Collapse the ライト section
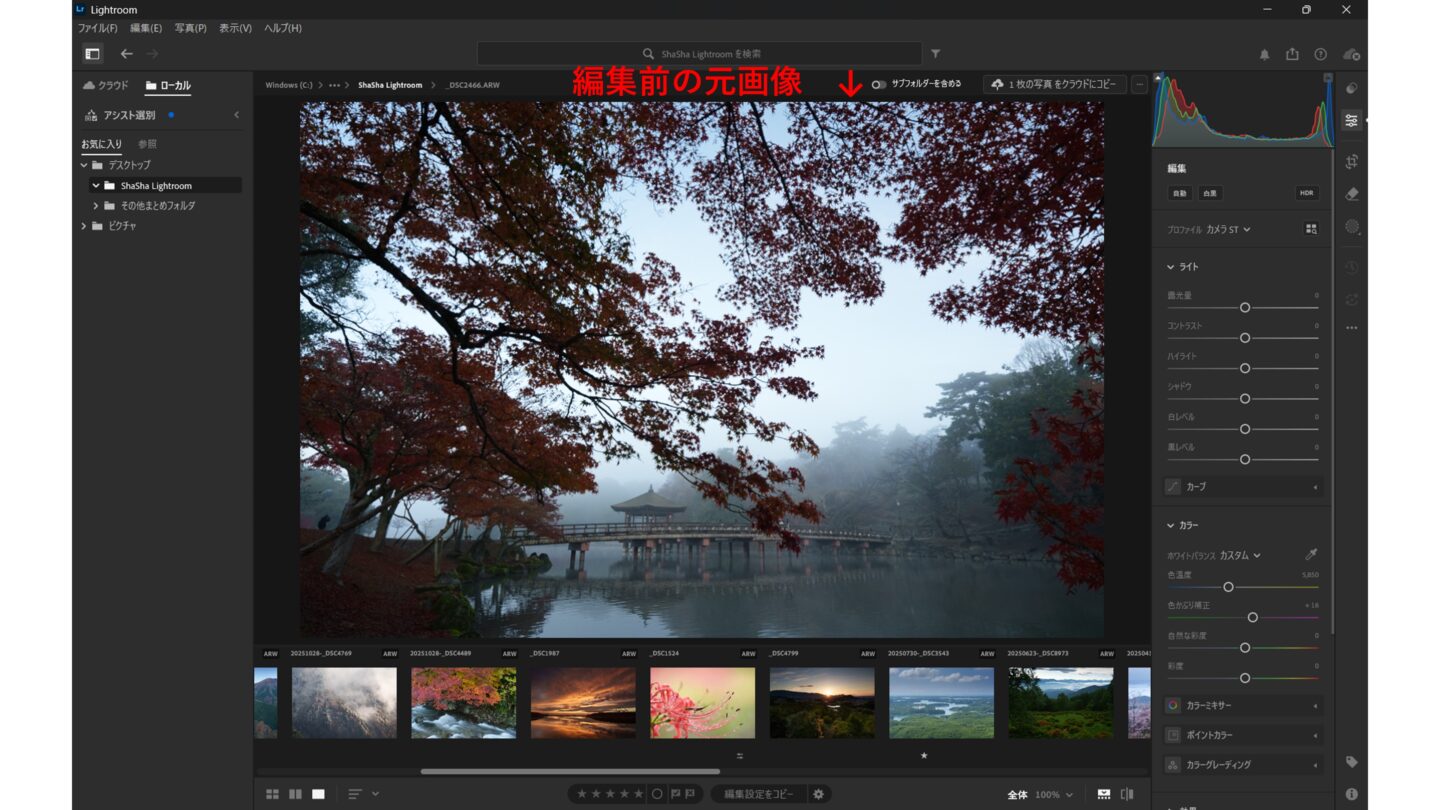The width and height of the screenshot is (1440, 810). 1171,267
